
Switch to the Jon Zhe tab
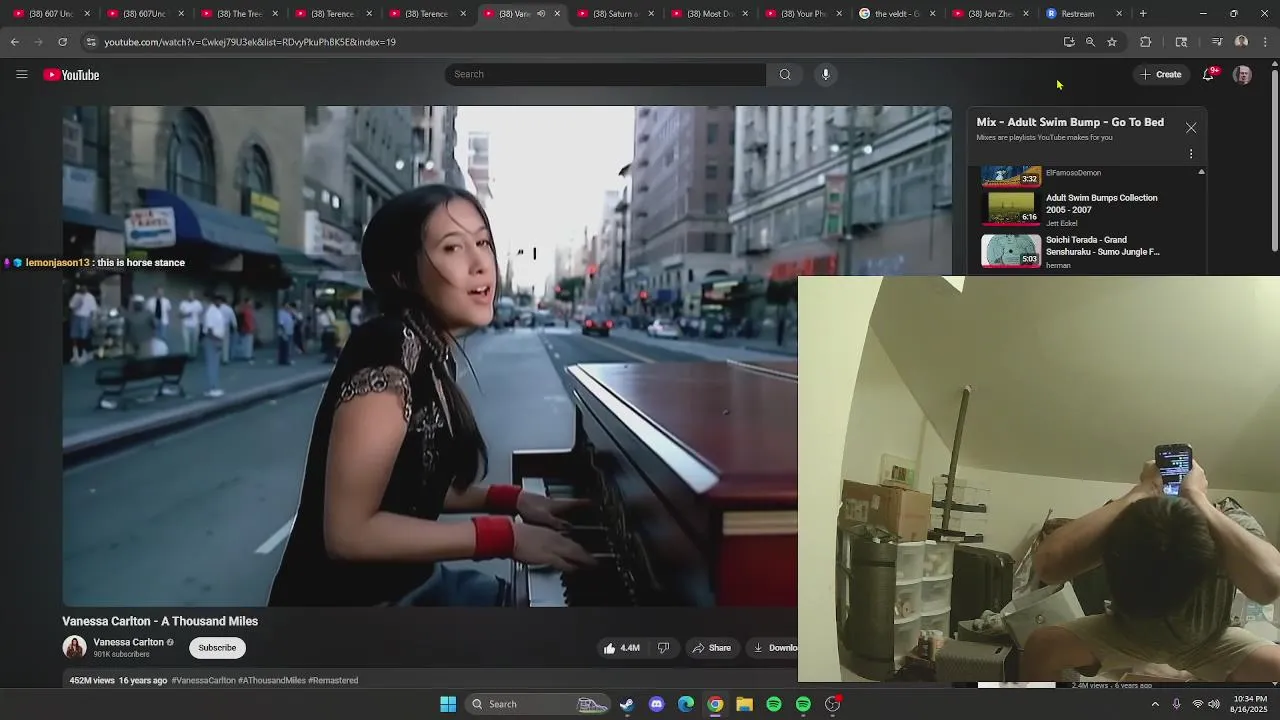[x=990, y=14]
